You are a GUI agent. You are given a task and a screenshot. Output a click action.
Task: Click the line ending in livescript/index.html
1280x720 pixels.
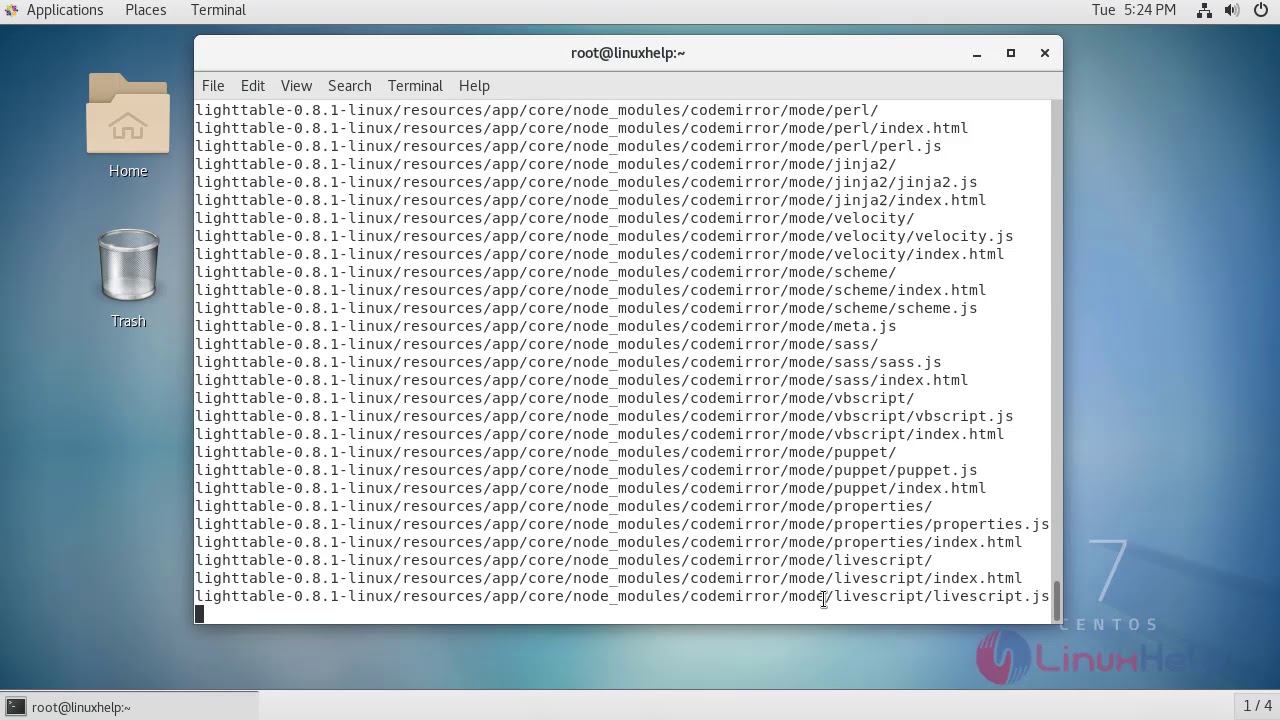click(x=608, y=578)
